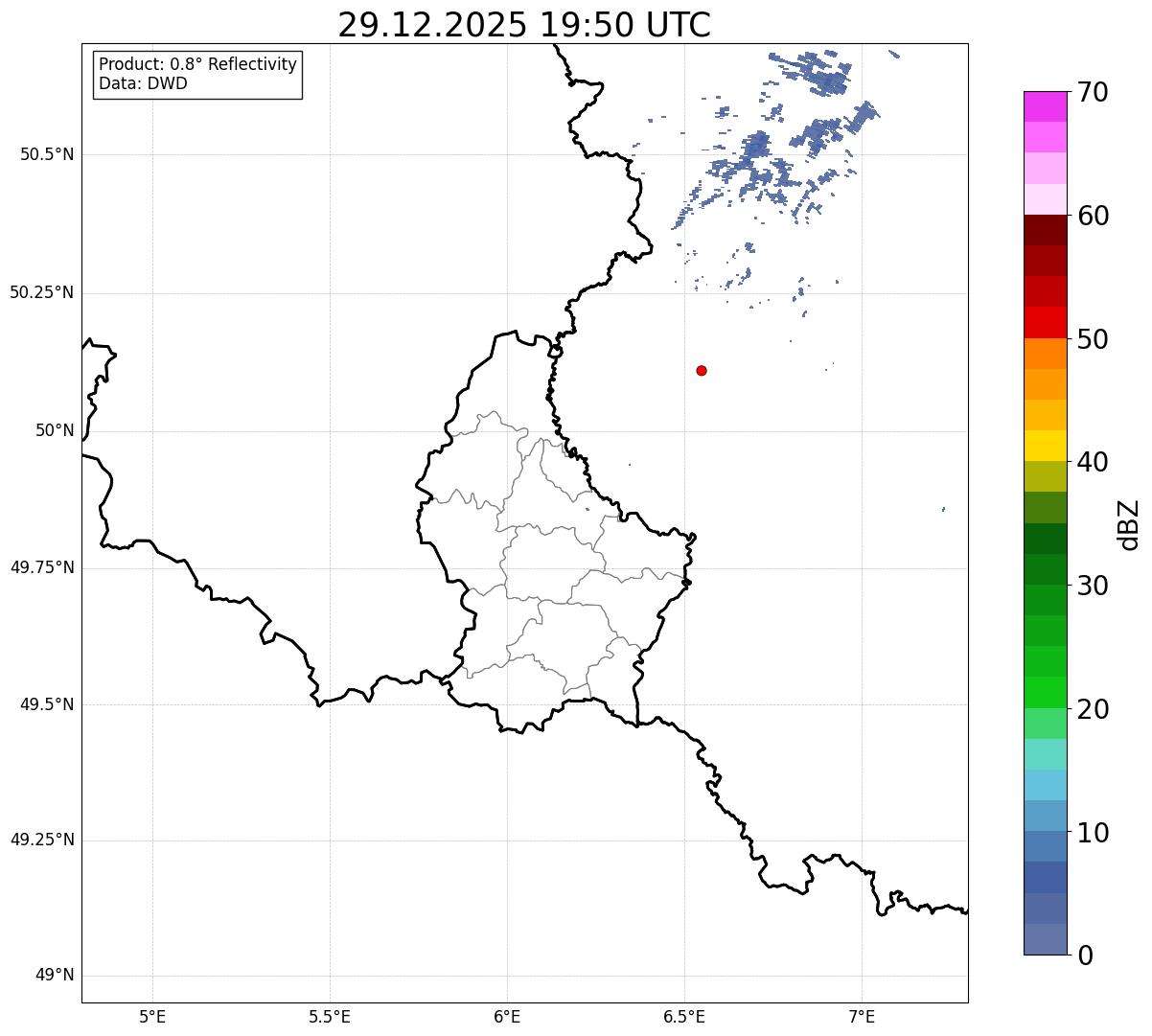1152x1036 pixels.
Task: Pick the turquoise colorbar swatch below 20
Action: point(1045,754)
